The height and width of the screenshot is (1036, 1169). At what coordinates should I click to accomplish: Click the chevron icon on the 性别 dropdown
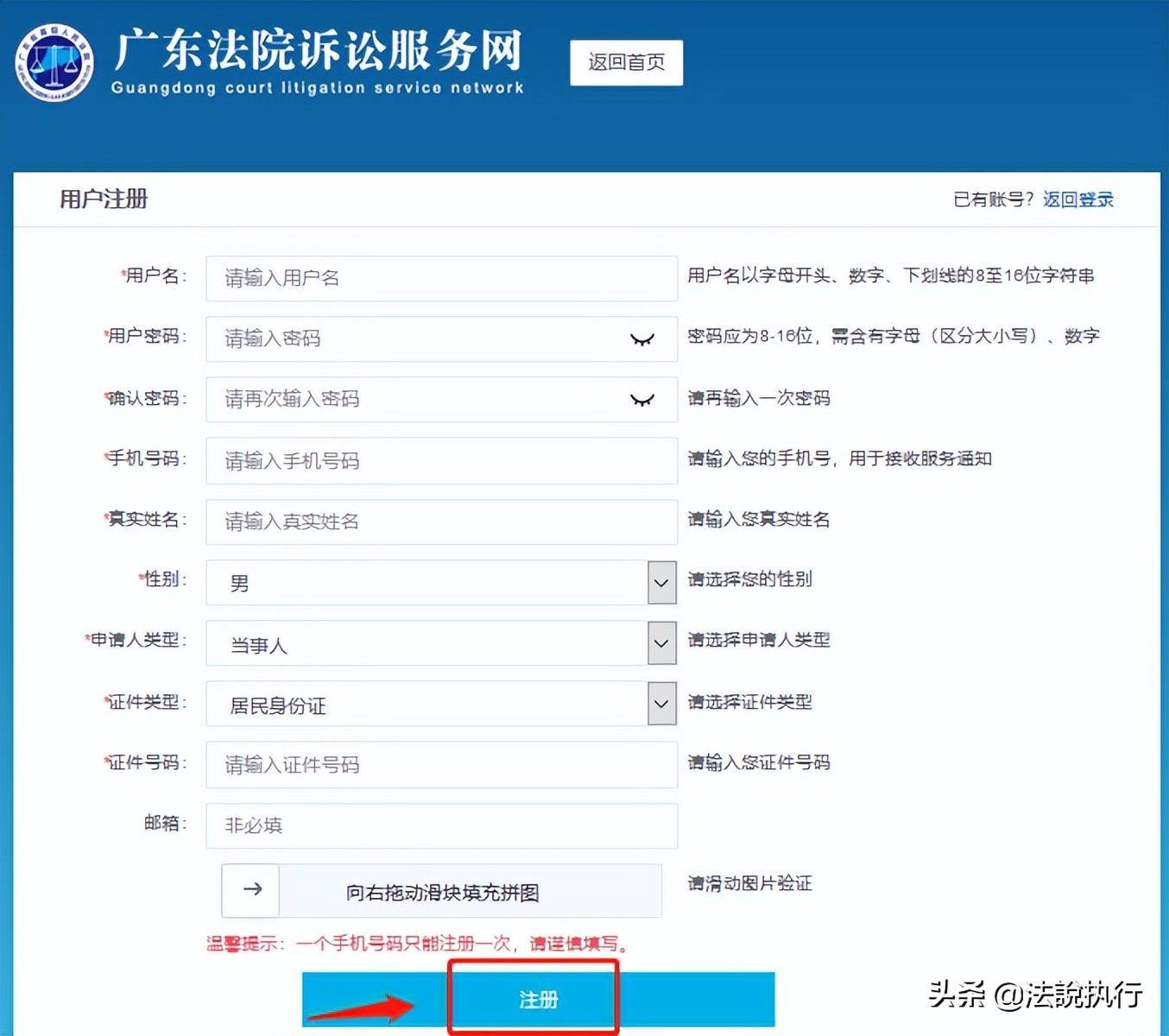tap(660, 582)
